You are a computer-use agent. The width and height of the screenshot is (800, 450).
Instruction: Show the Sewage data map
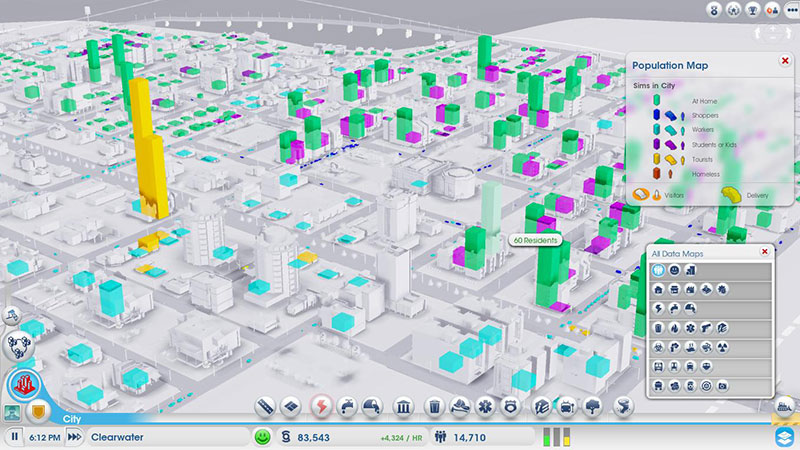690,309
